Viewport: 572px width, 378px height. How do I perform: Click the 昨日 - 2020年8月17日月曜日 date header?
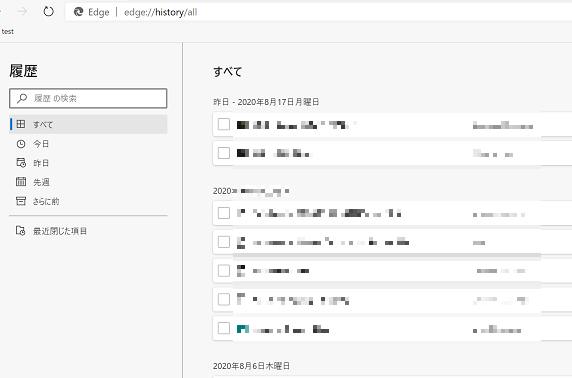click(x=266, y=102)
